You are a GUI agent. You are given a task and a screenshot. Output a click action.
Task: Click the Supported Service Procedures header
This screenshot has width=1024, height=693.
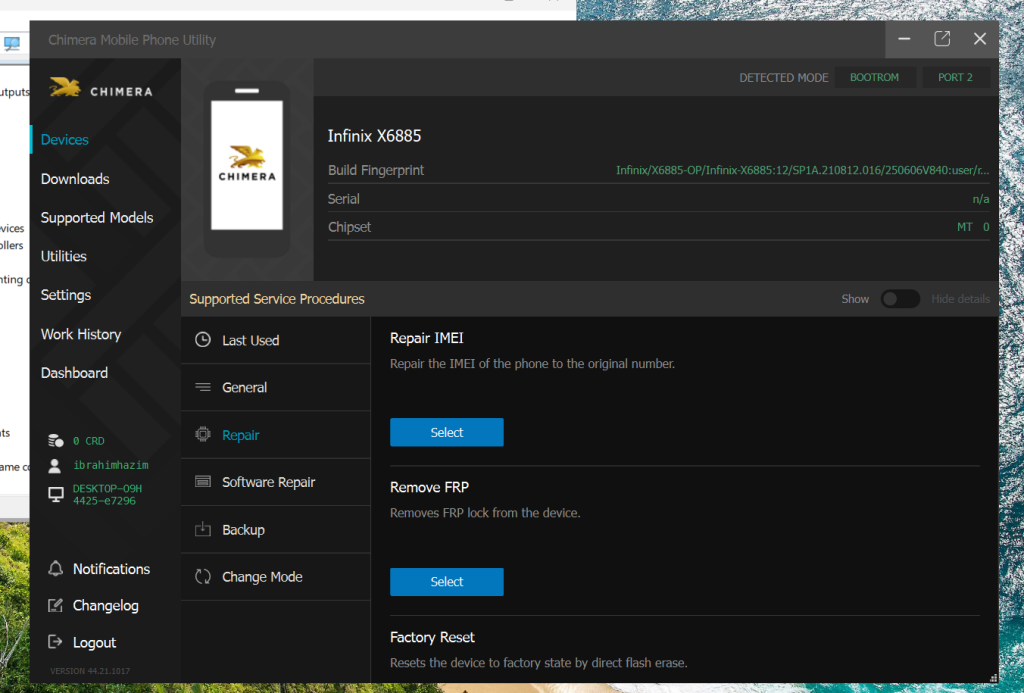point(277,299)
